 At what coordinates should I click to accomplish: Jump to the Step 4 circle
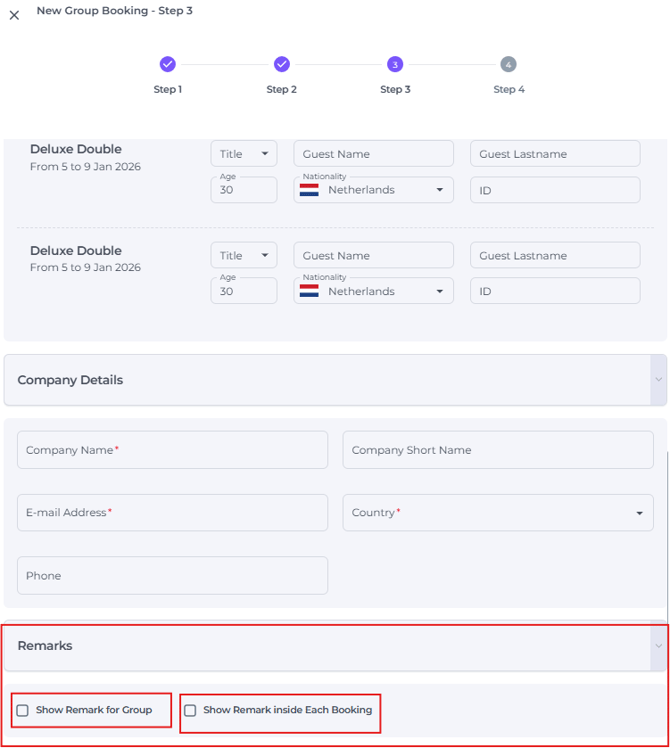pyautogui.click(x=508, y=64)
